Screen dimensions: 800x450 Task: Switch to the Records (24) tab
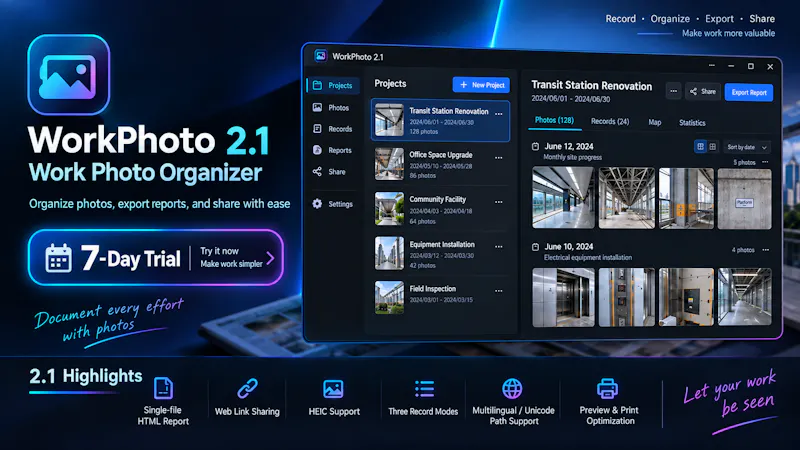(610, 121)
